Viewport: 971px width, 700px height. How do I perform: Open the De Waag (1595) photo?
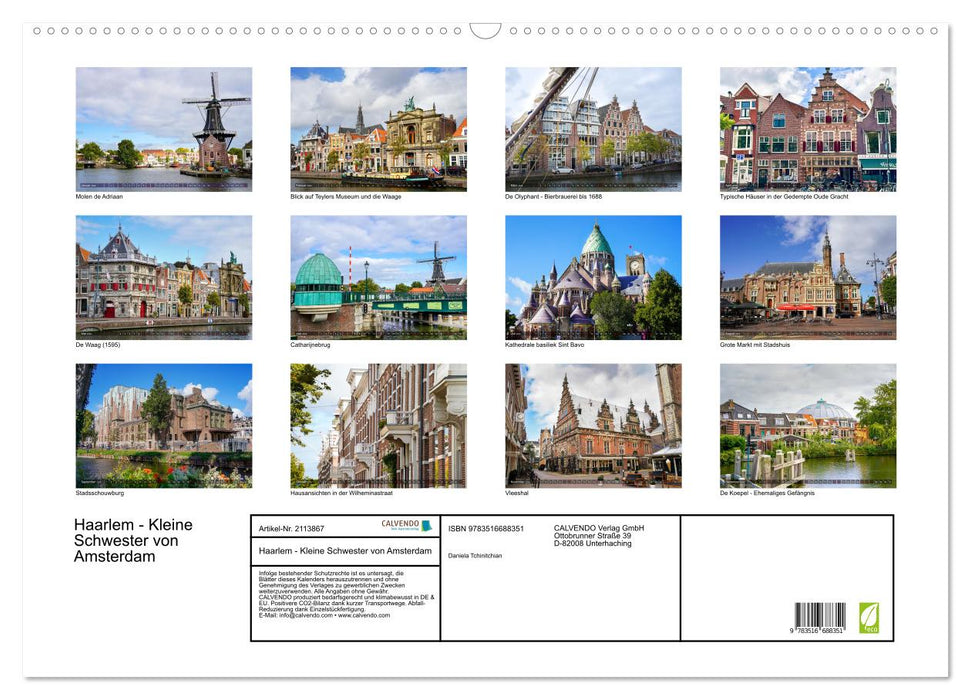(x=163, y=277)
